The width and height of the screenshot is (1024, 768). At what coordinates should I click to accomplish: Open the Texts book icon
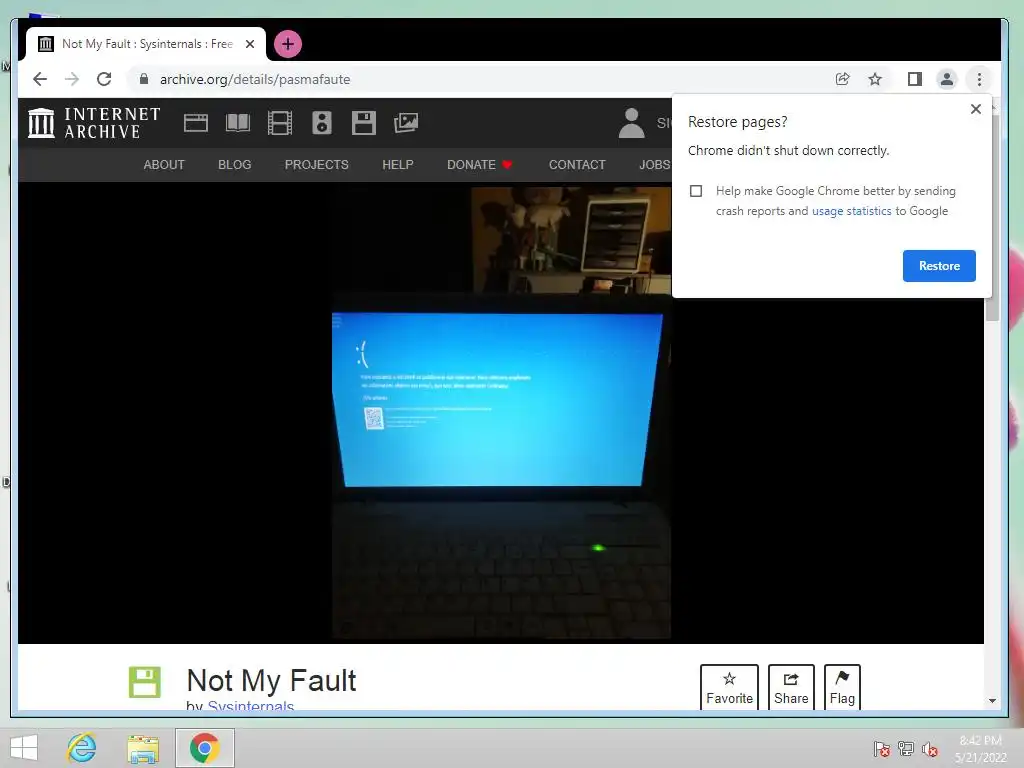coord(238,123)
